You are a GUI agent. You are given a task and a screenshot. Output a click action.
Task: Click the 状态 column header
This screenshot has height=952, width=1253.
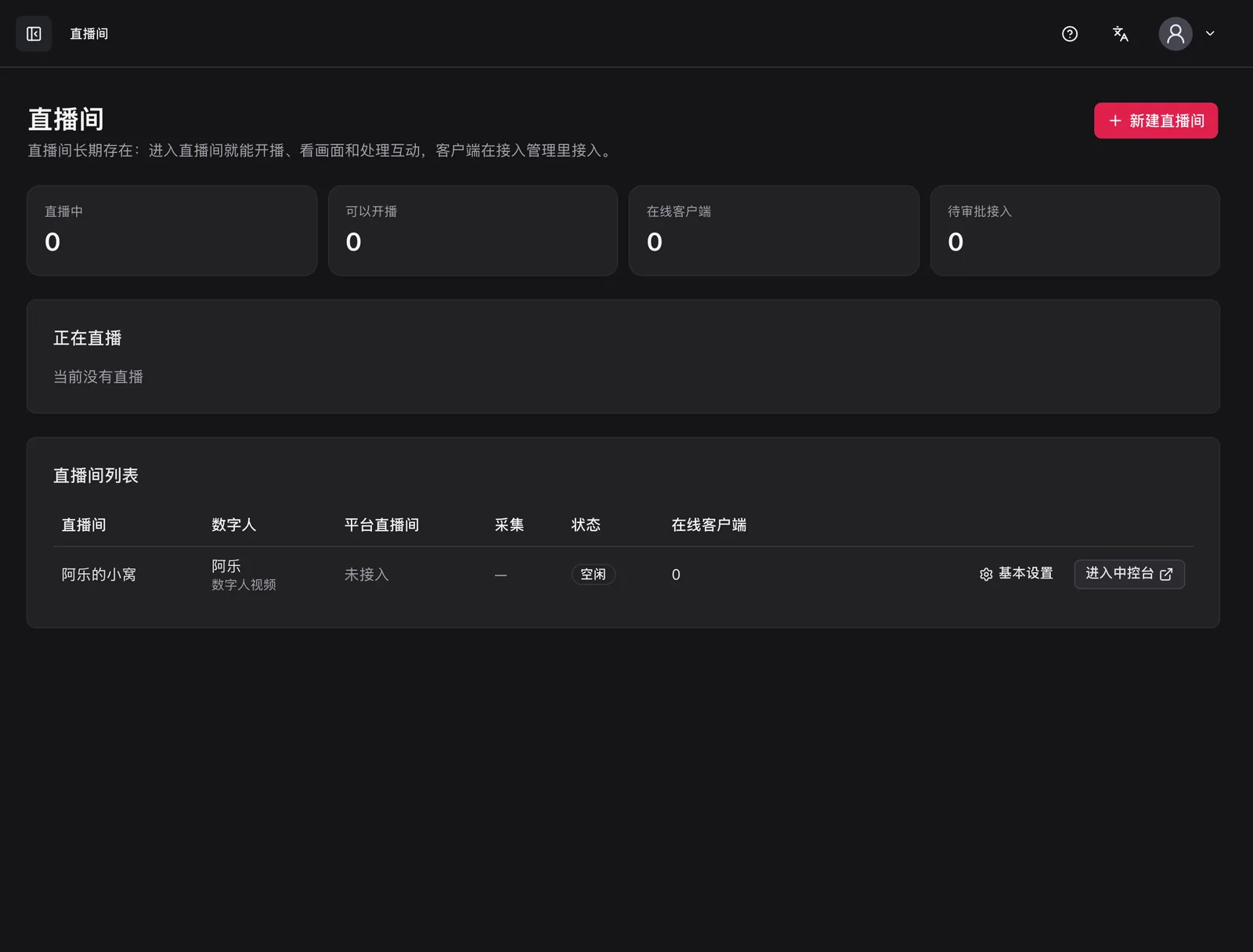click(587, 525)
